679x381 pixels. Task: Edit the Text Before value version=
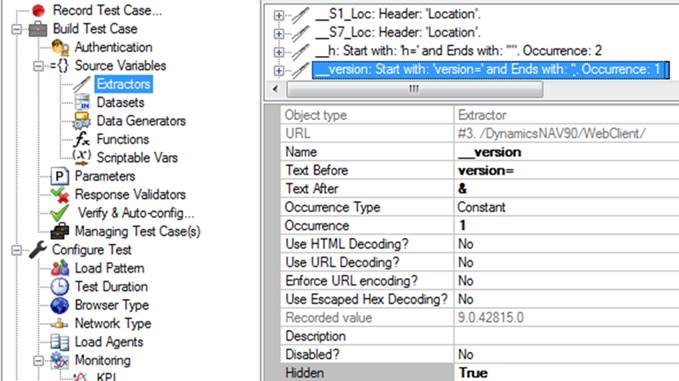coord(566,171)
